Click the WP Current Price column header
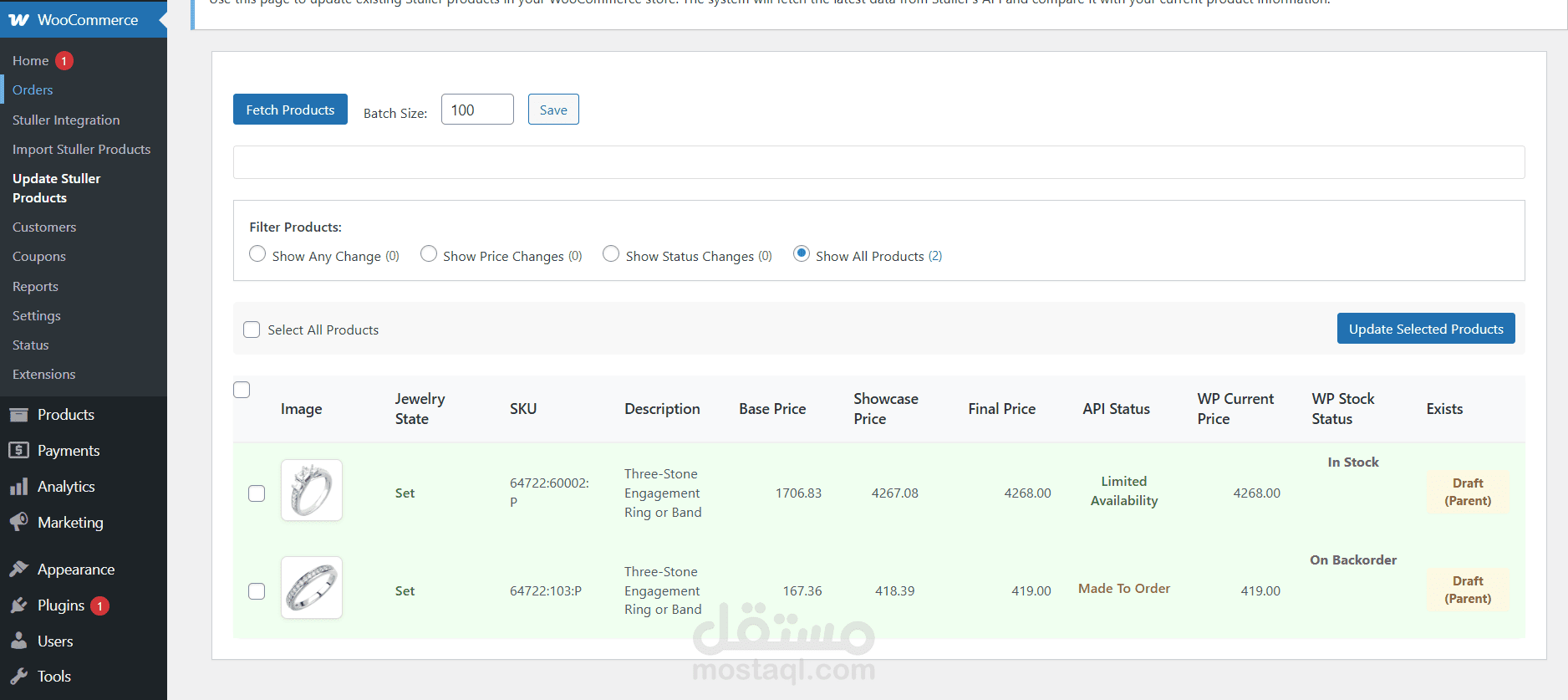The image size is (1568, 700). 1235,409
